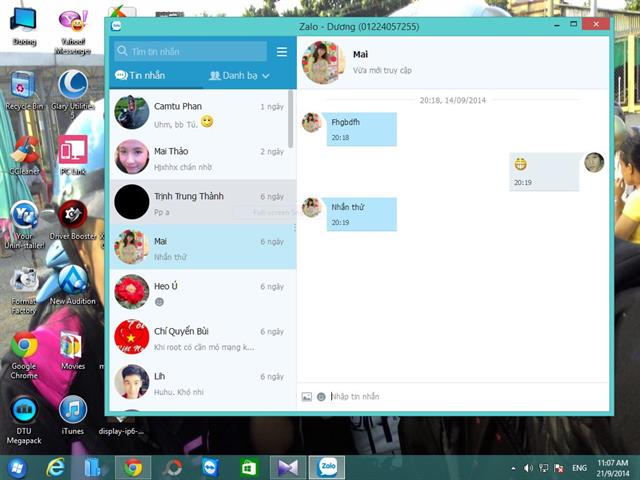Image resolution: width=640 pixels, height=480 pixels.
Task: Click the grinning emoji sent at 20:19
Action: [x=520, y=164]
